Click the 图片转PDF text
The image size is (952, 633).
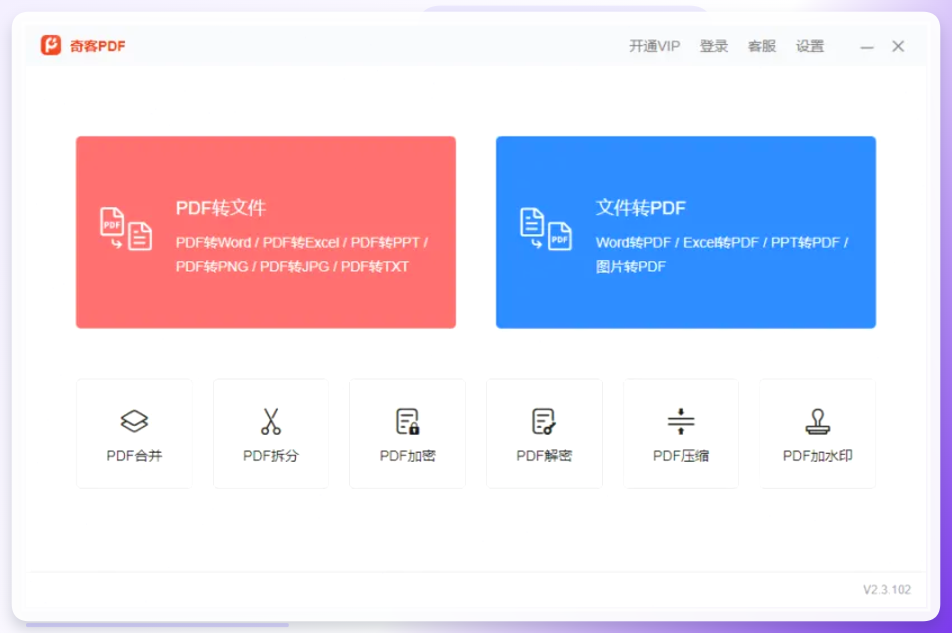tap(631, 266)
